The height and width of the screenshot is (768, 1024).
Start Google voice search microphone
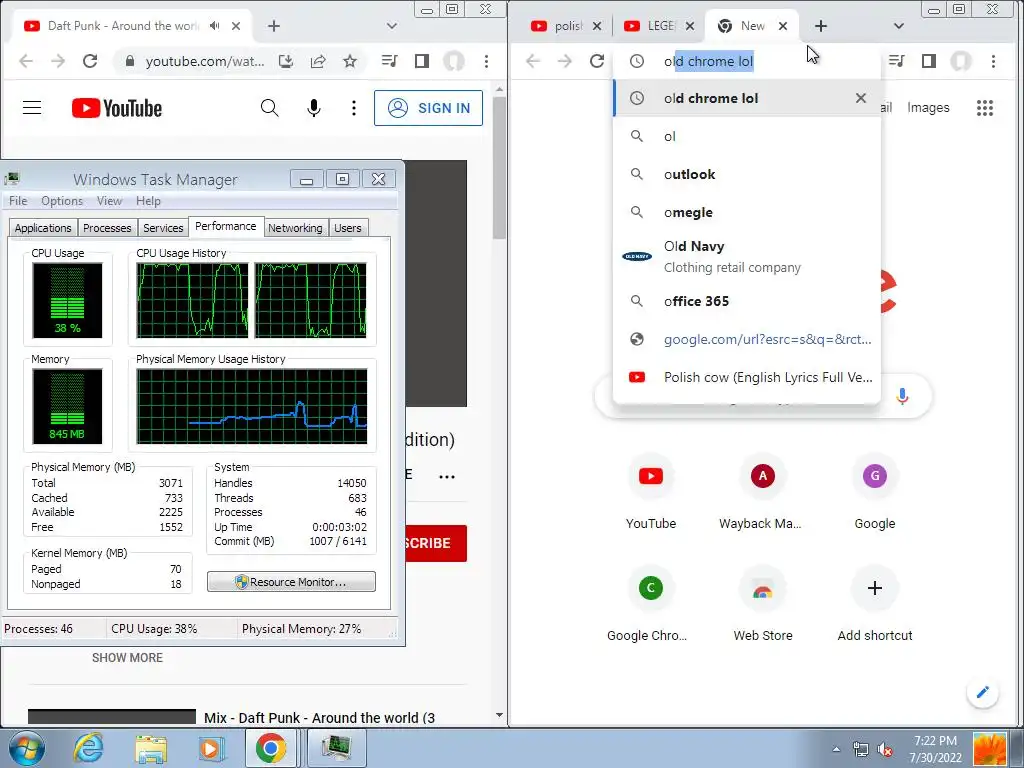pyautogui.click(x=903, y=396)
